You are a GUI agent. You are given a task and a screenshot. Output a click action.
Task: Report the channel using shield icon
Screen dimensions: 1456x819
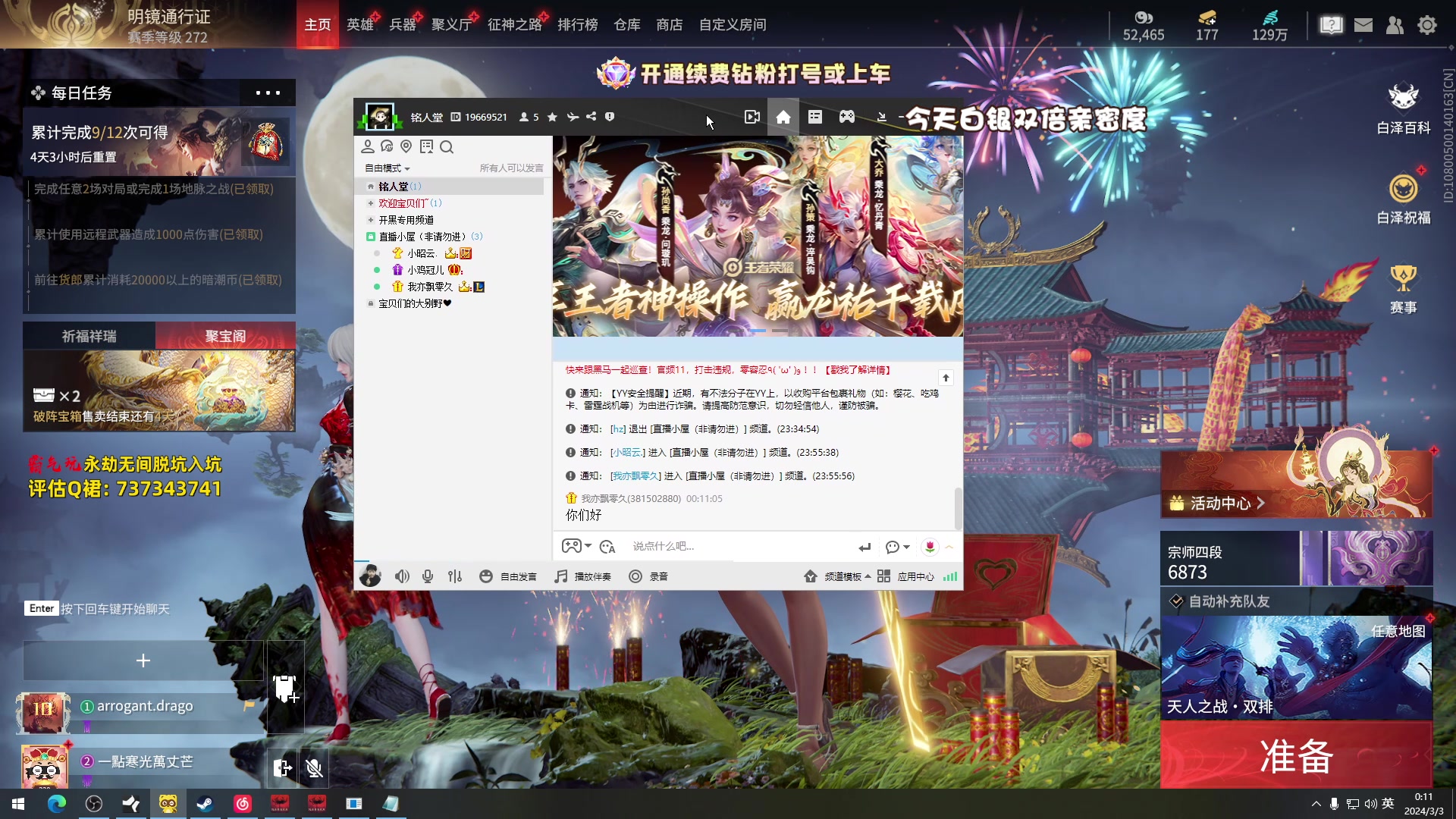click(610, 117)
